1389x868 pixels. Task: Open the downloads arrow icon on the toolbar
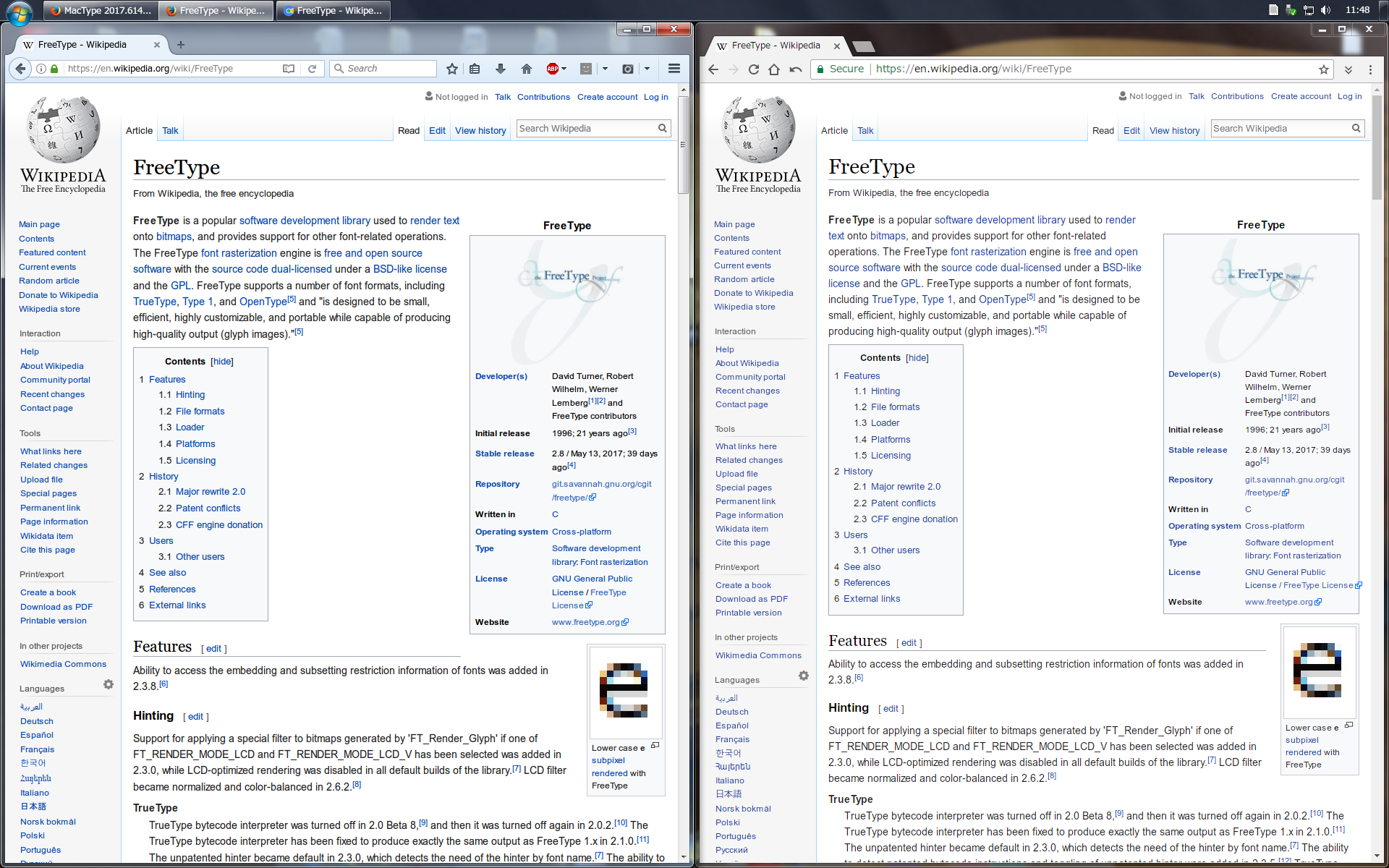click(x=500, y=69)
